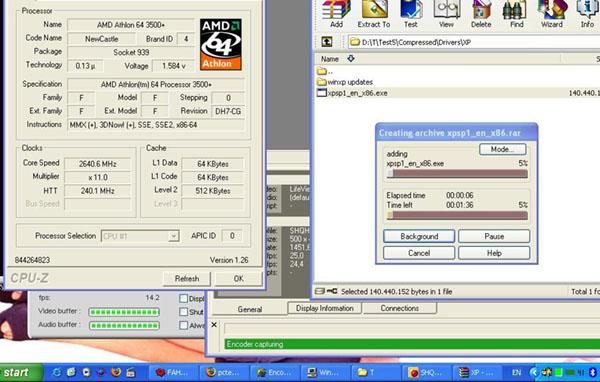Click the archive total progress bar
Viewport: 600px width, 382px height.
click(x=457, y=215)
